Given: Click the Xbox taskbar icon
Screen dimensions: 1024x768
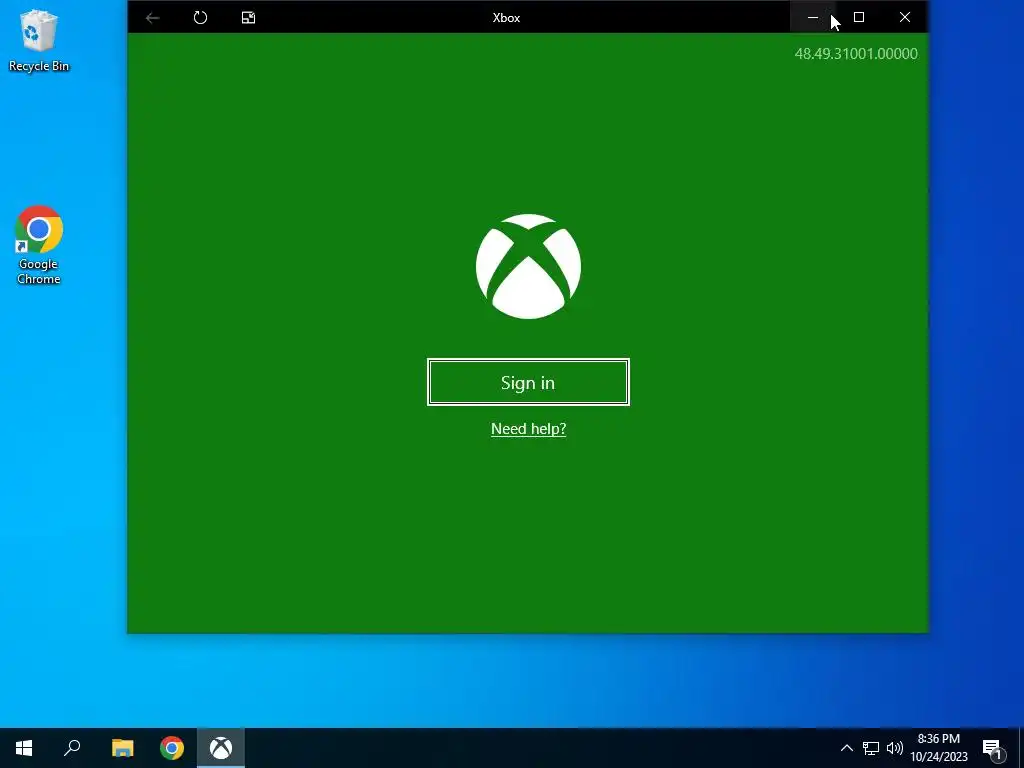Looking at the screenshot, I should tap(221, 748).
